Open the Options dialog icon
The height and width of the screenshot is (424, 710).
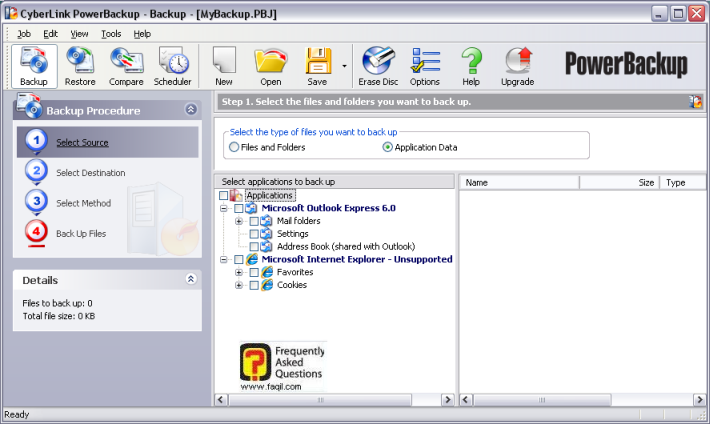coord(425,66)
